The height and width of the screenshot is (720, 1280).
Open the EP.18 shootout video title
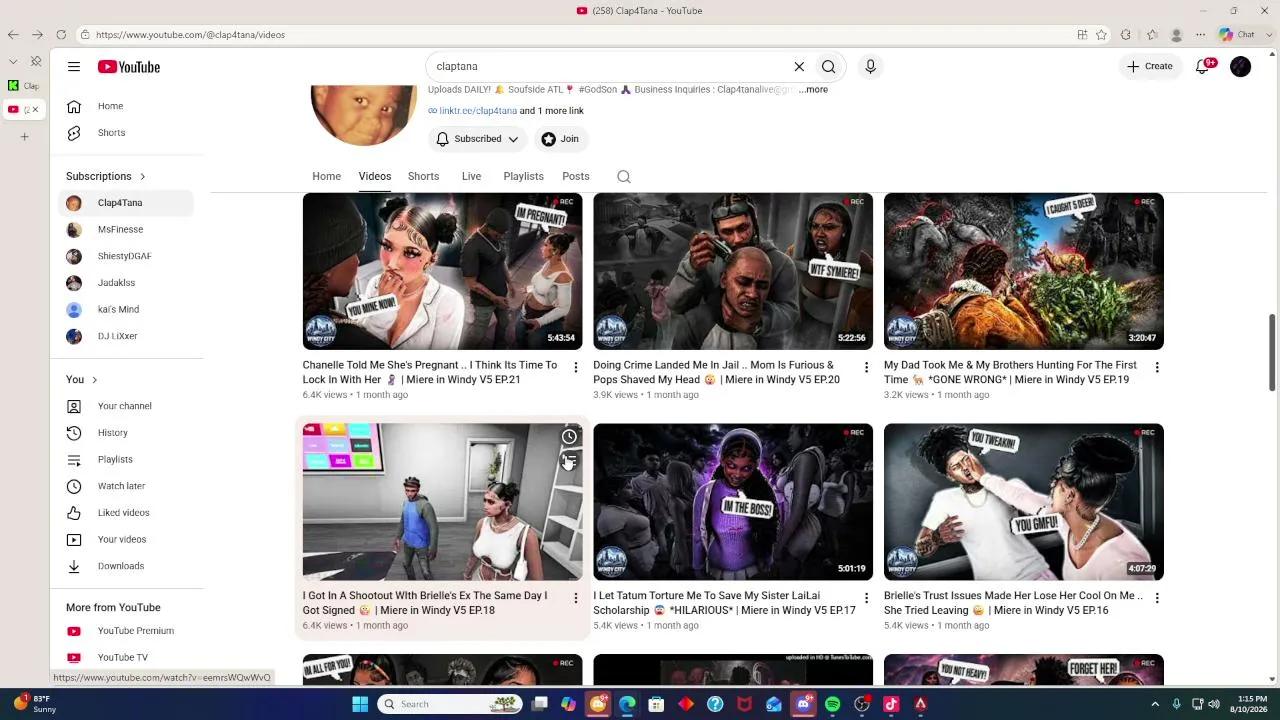[x=425, y=603]
